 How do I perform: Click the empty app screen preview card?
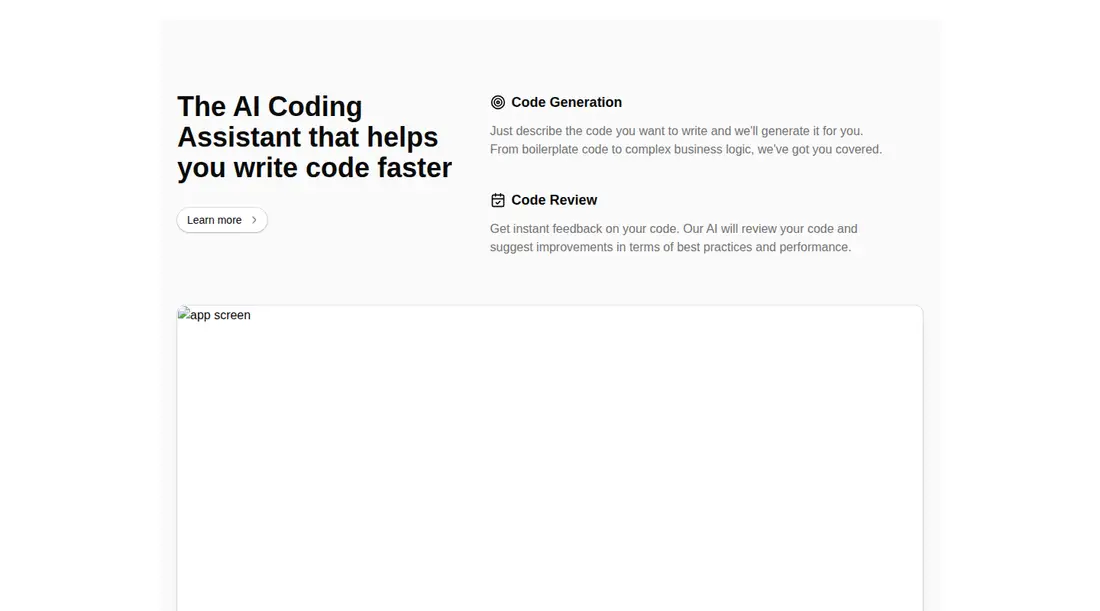coord(550,458)
